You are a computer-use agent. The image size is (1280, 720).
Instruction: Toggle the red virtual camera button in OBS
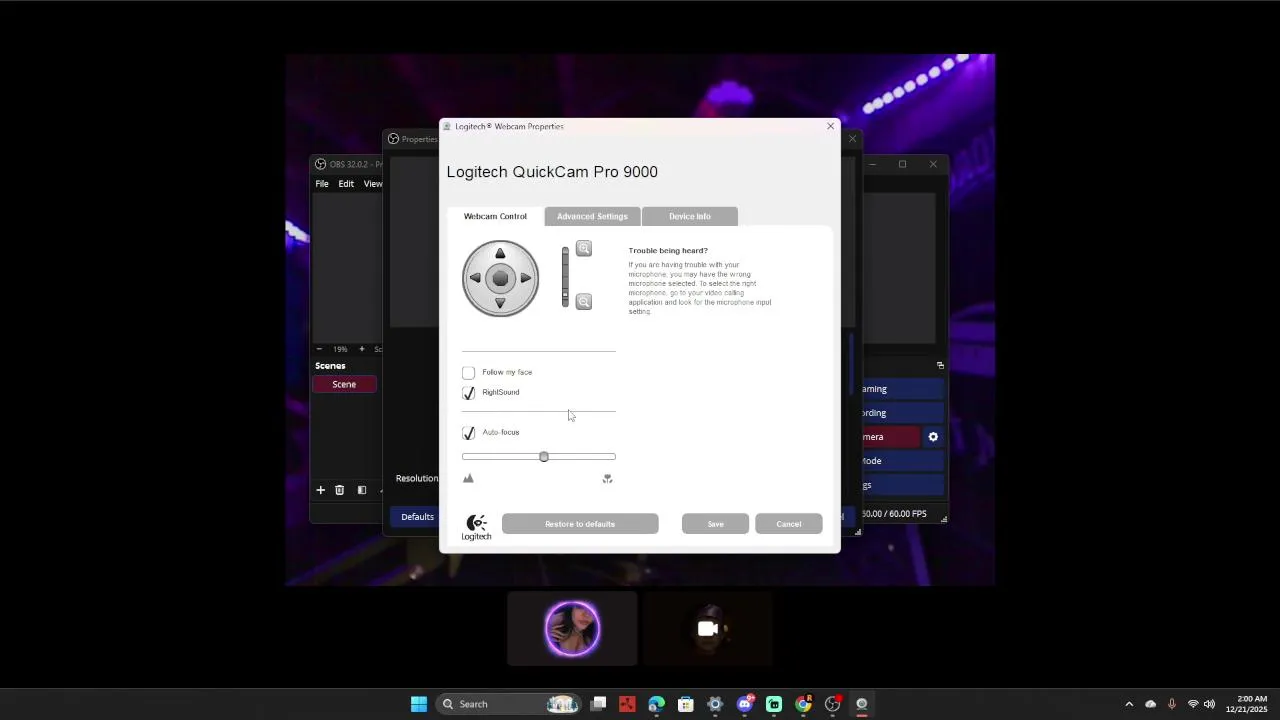[889, 437]
